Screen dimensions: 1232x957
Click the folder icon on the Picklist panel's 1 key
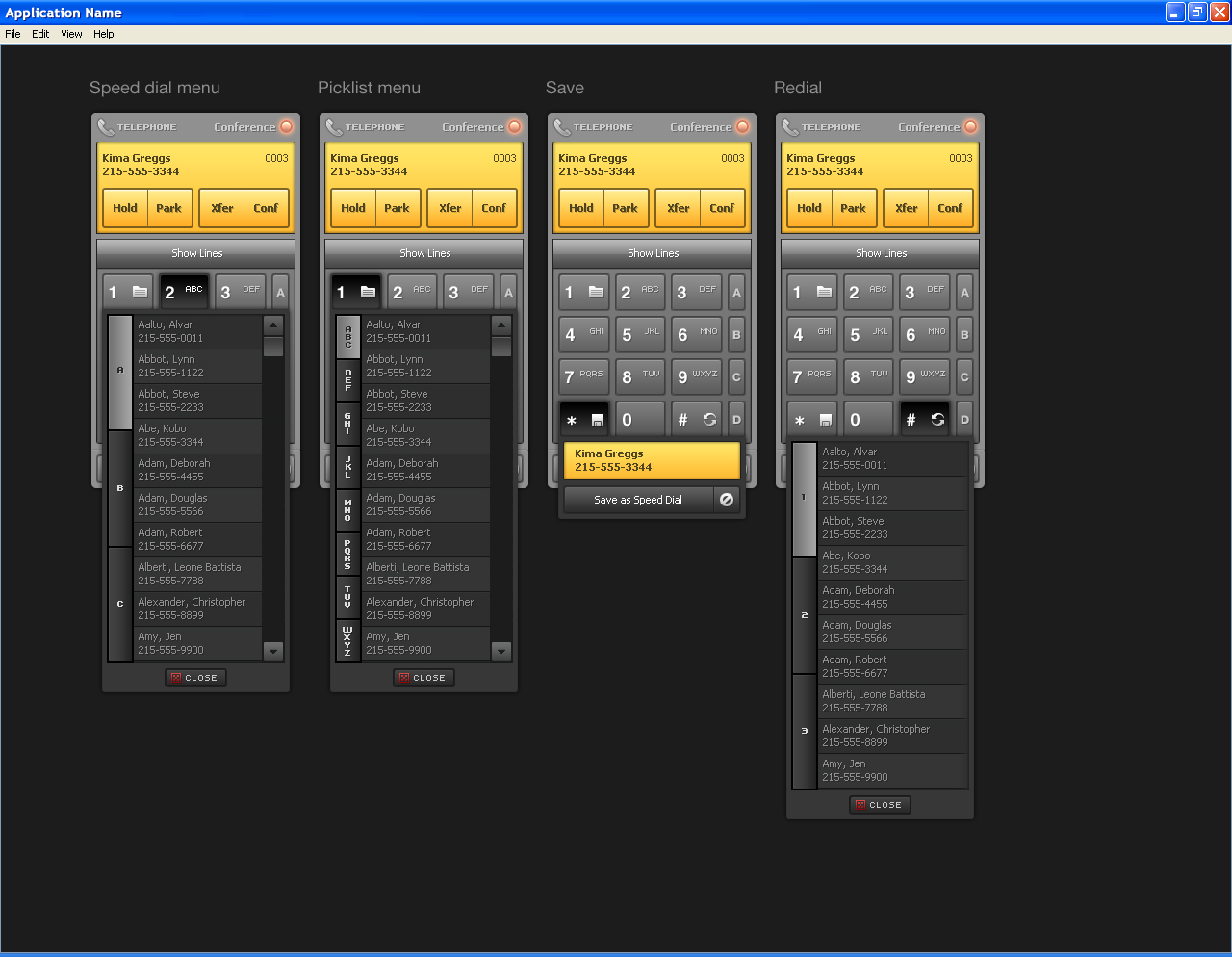(x=368, y=292)
